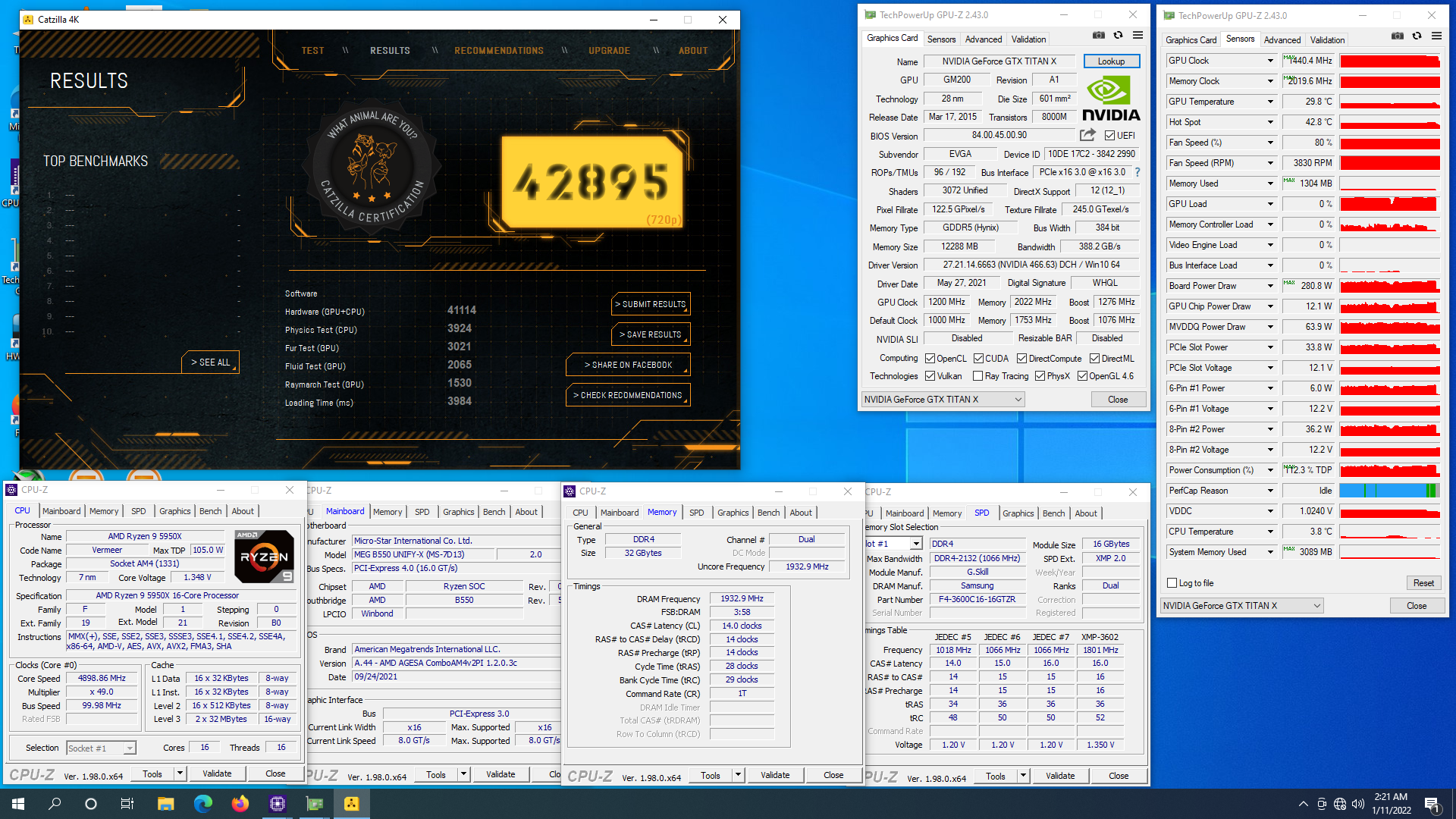
Task: Click SEE ALL under top benchmarks
Action: pyautogui.click(x=210, y=362)
